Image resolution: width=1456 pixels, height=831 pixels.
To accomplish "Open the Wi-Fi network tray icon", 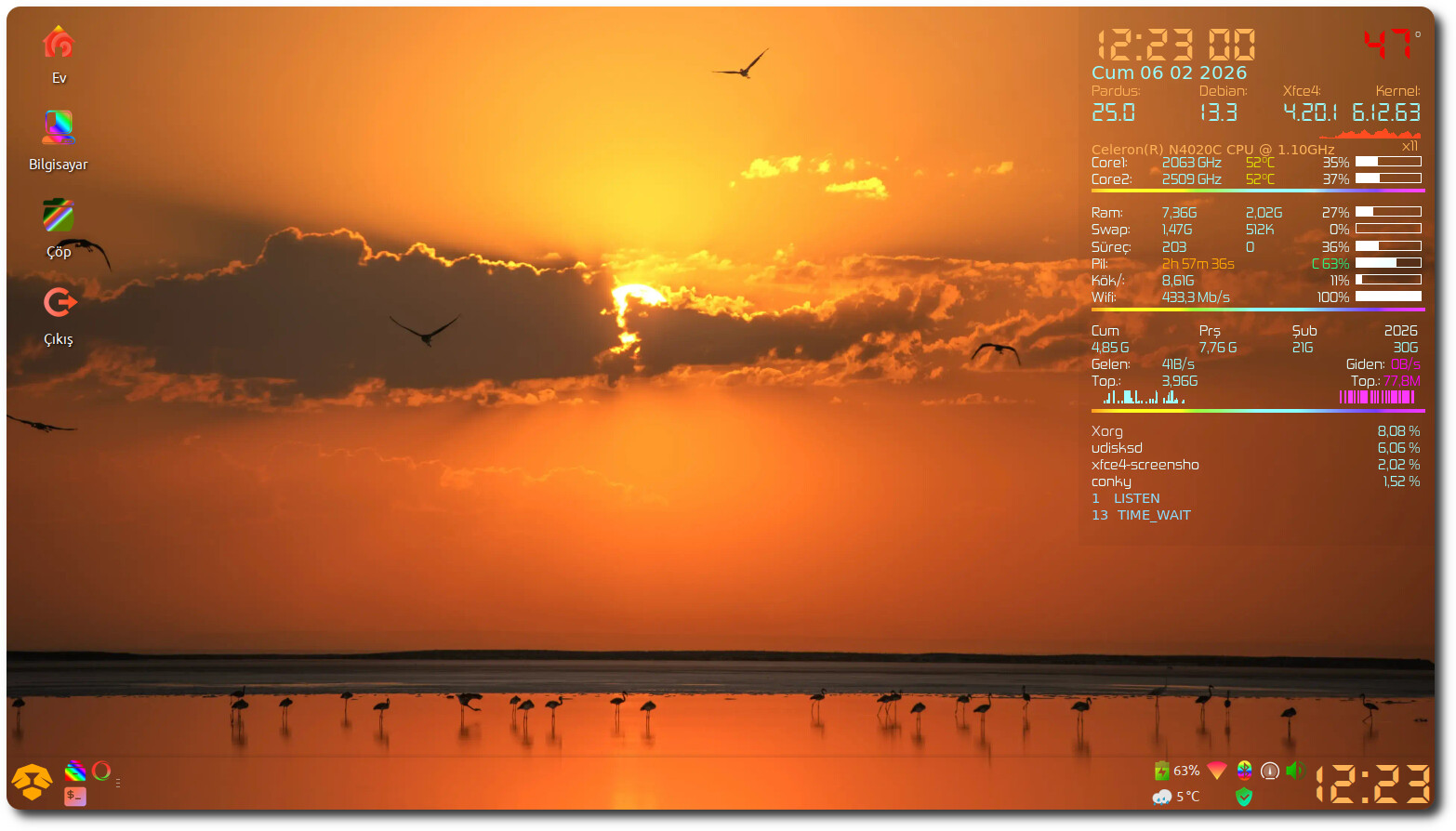I will pyautogui.click(x=1216, y=771).
